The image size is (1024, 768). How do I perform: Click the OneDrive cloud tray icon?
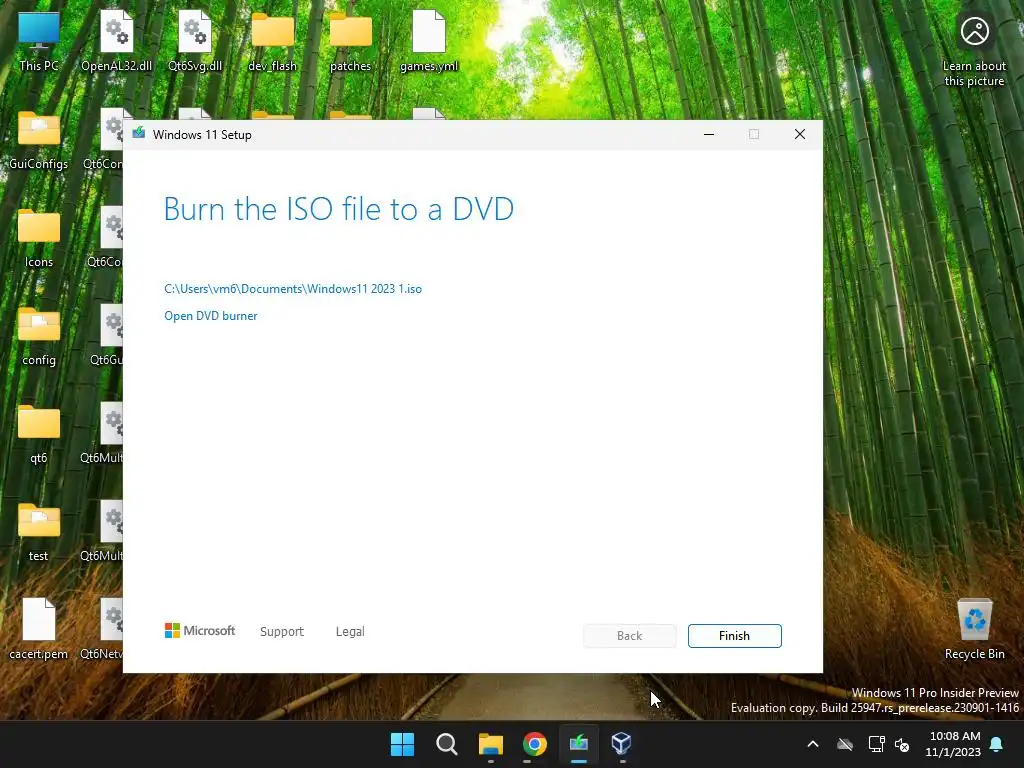point(845,744)
